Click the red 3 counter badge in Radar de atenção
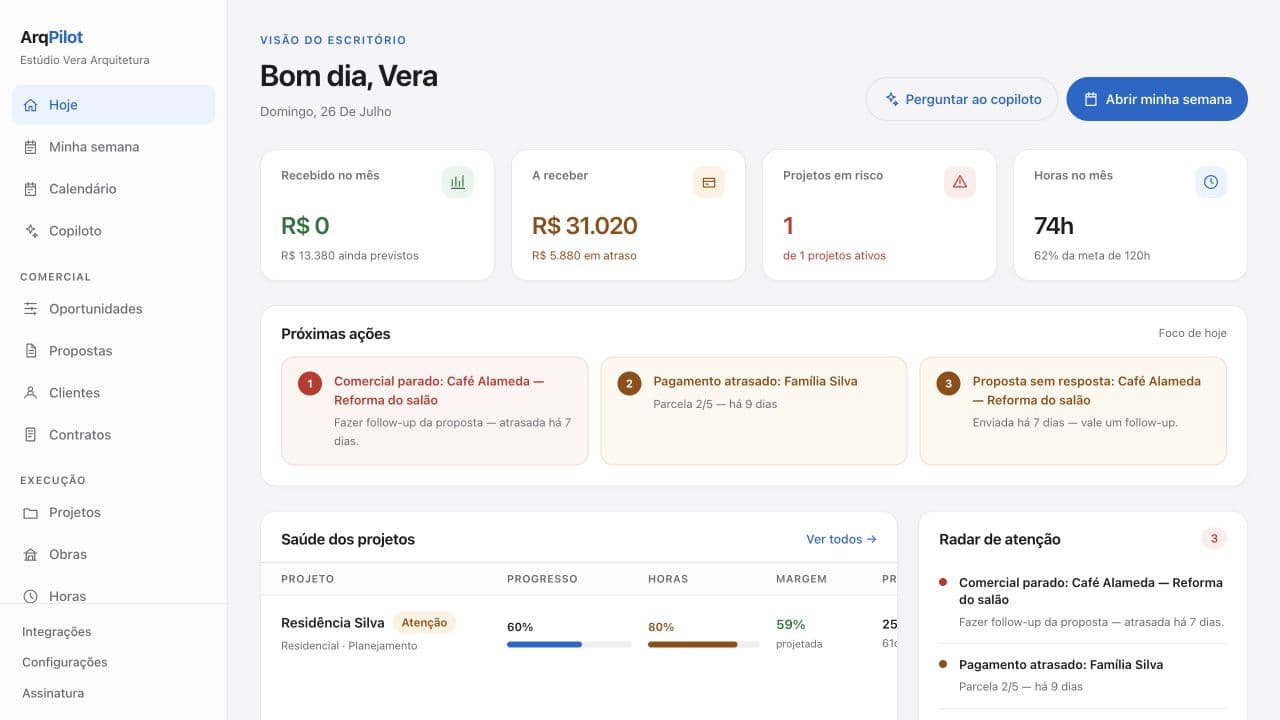Viewport: 1280px width, 720px height. point(1214,539)
